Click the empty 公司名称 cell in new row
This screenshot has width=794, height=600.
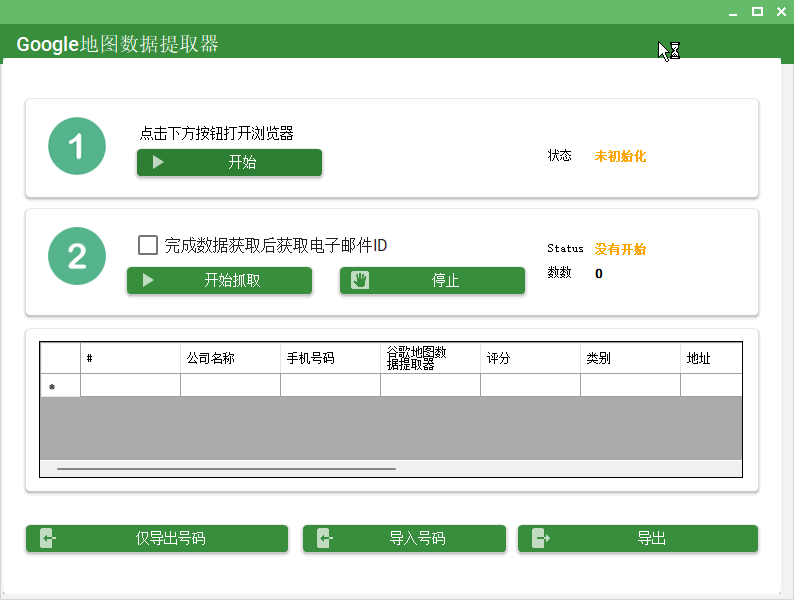coord(230,385)
